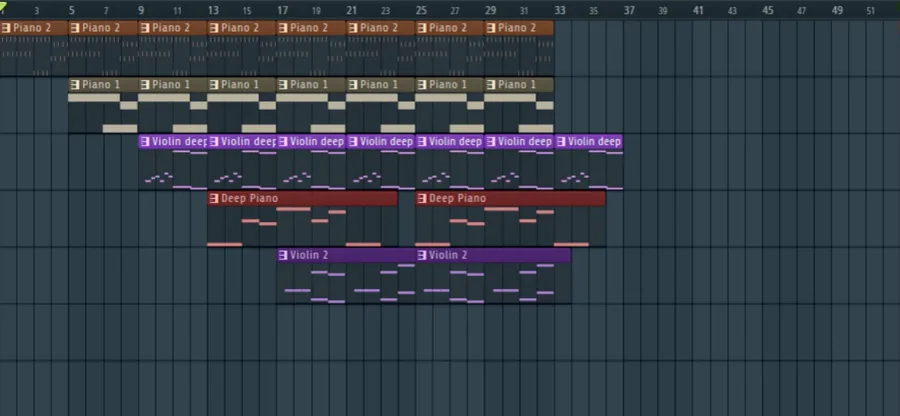
Task: Jump to bar 35 on timeline ruler
Action: (x=594, y=11)
